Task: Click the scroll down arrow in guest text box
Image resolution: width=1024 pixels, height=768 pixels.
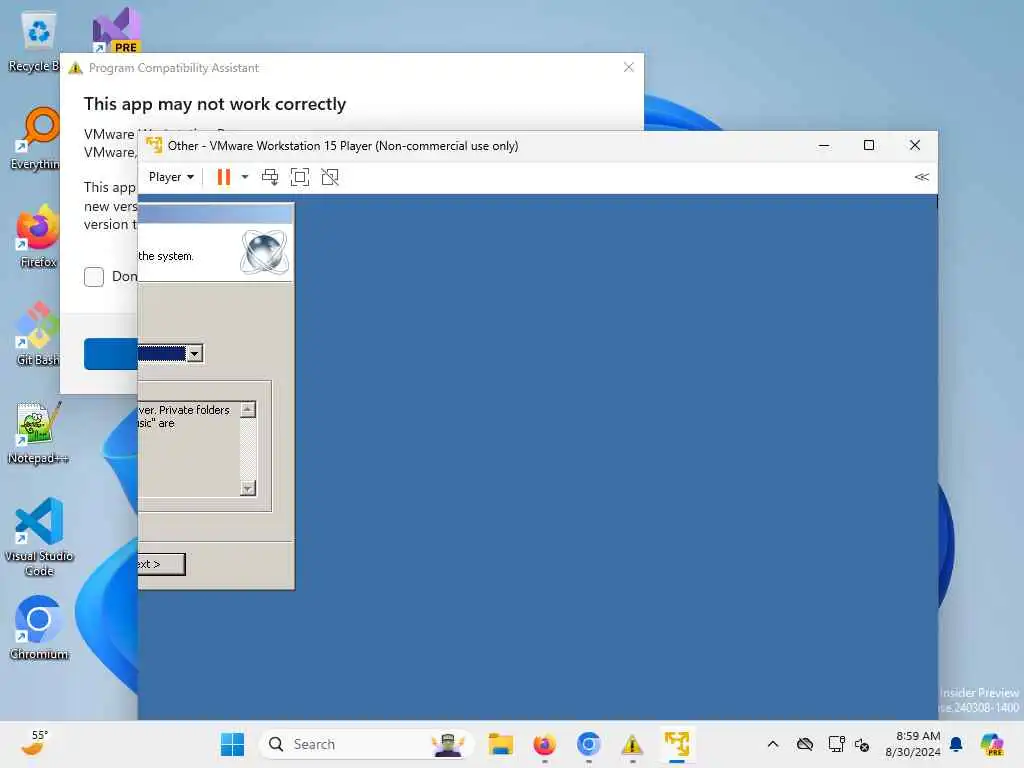Action: [x=248, y=488]
